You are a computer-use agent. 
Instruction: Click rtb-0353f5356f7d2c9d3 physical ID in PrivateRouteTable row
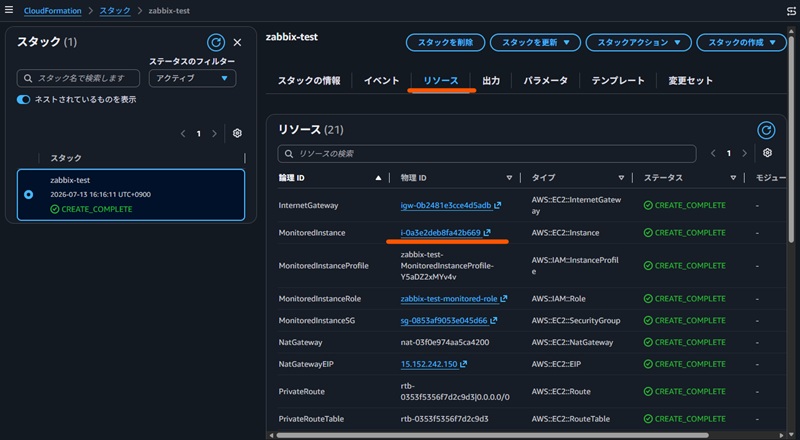tap(444, 419)
